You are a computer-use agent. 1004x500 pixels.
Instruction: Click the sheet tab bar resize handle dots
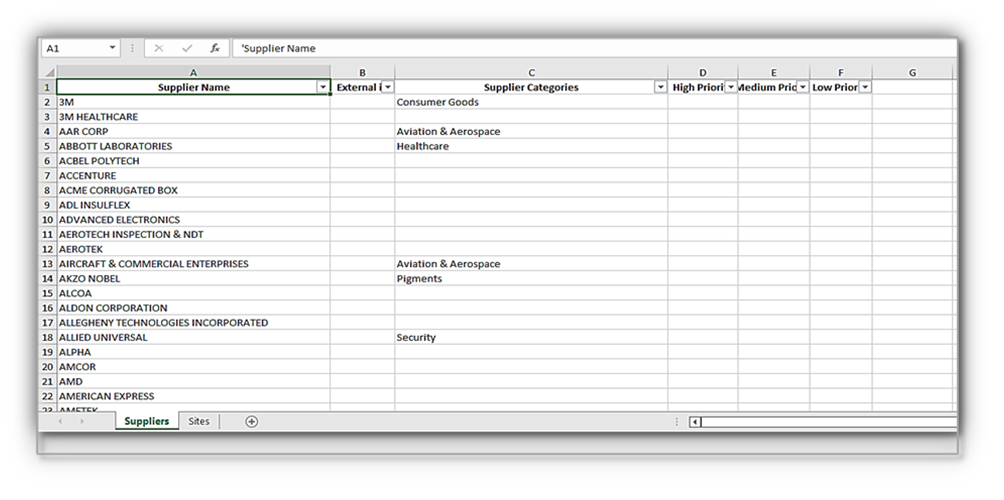677,422
